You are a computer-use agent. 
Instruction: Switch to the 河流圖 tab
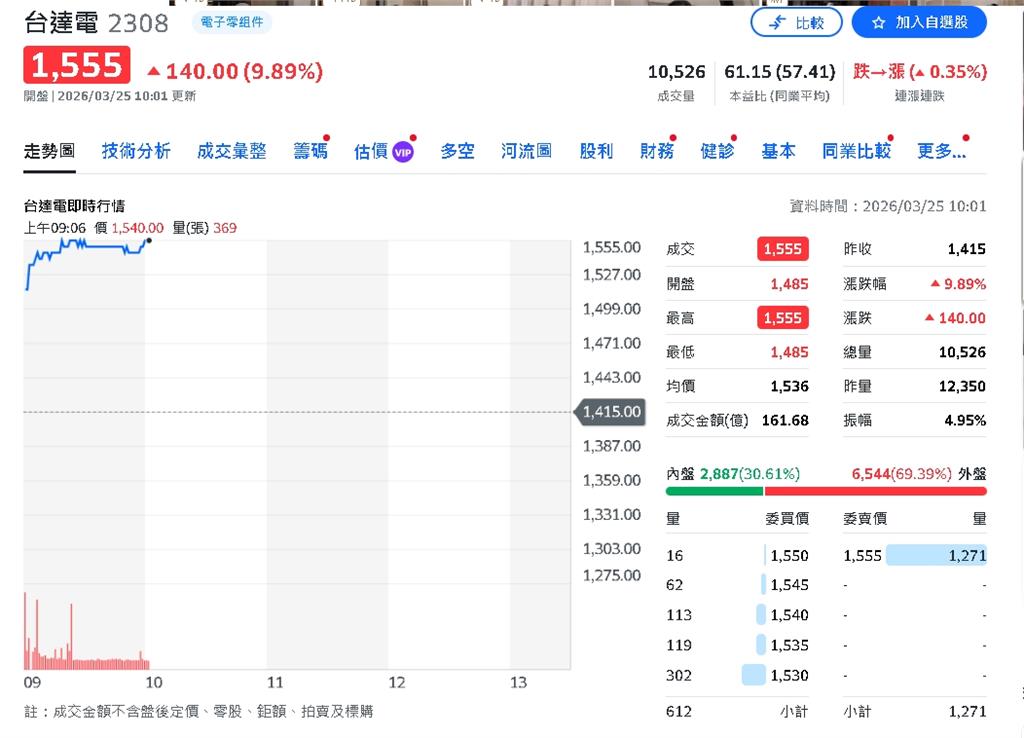point(526,151)
